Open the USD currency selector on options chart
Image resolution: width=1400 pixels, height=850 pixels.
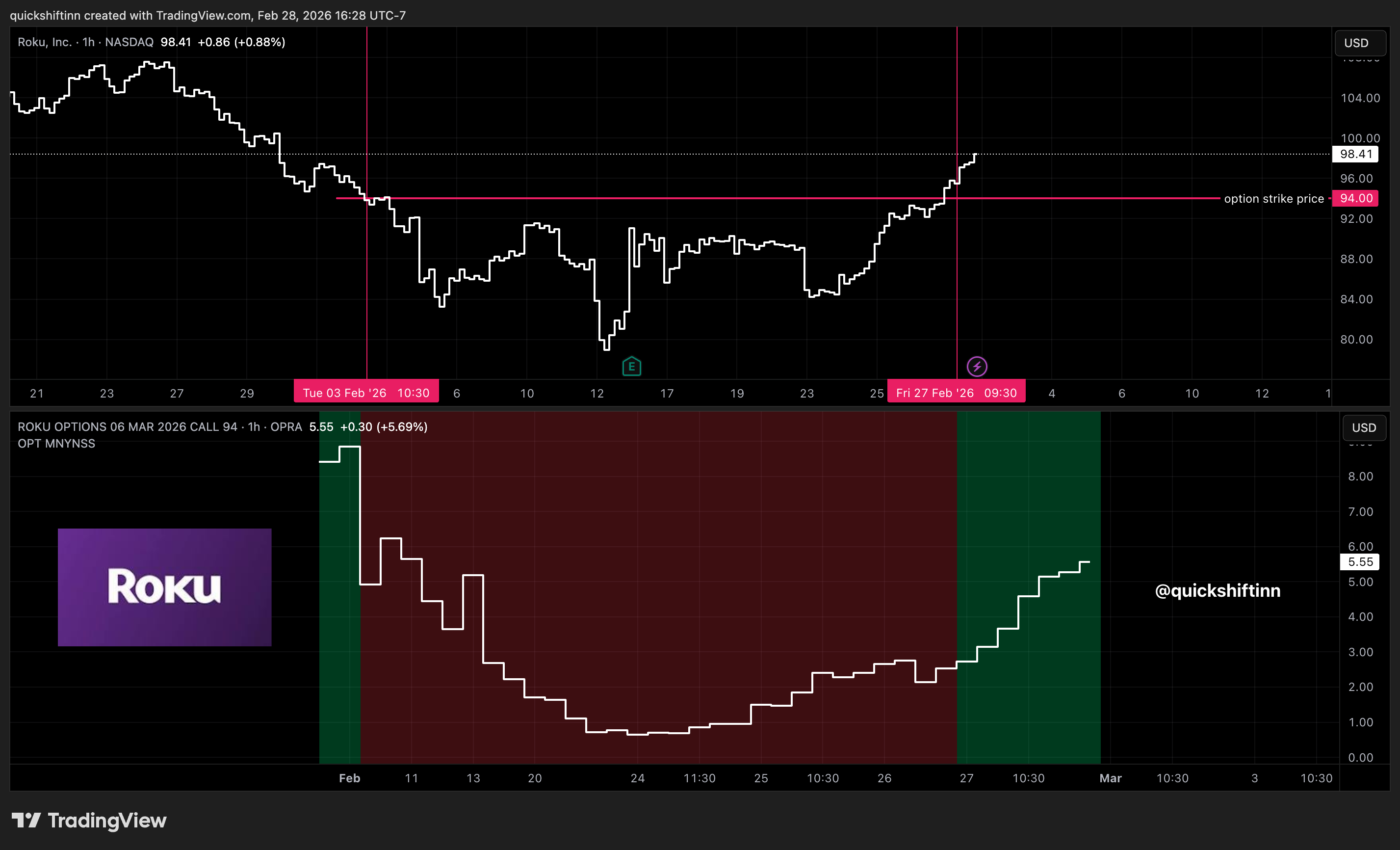pos(1364,427)
